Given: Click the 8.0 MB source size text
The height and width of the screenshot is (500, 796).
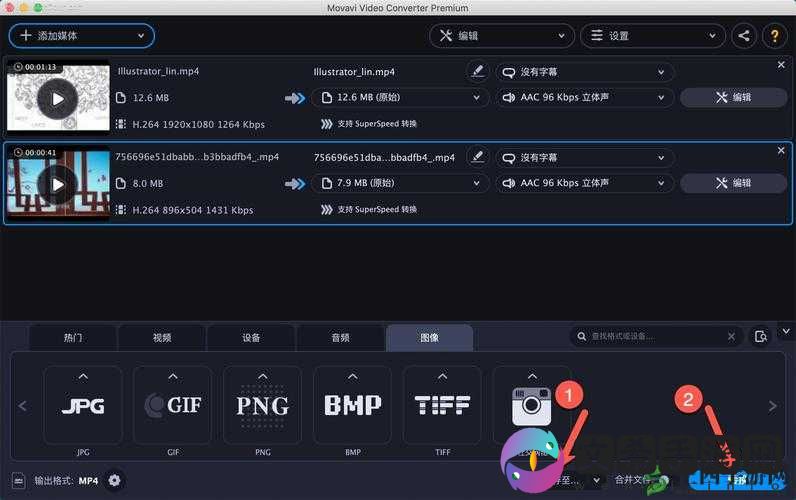Looking at the screenshot, I should [148, 184].
